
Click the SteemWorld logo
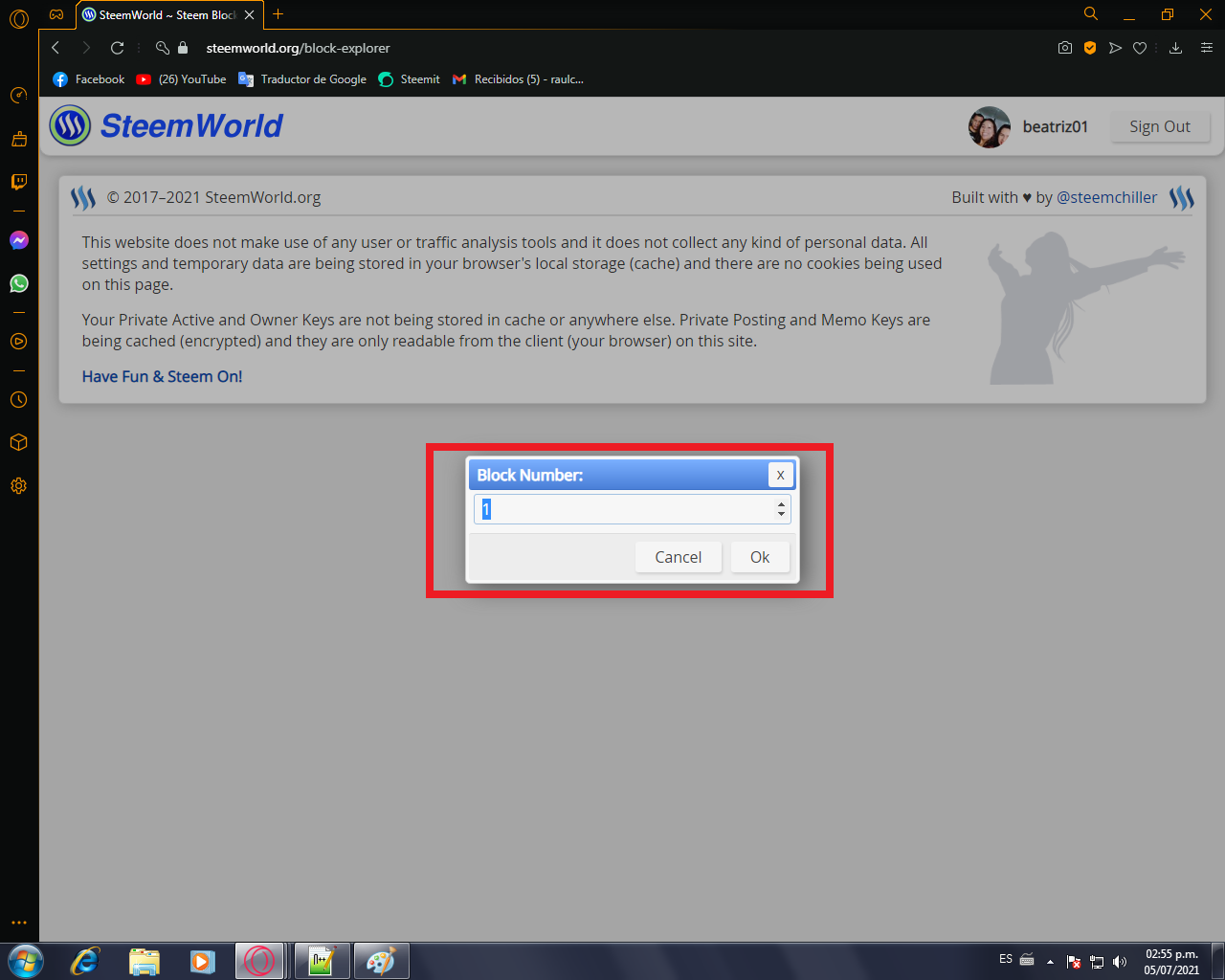tap(167, 125)
